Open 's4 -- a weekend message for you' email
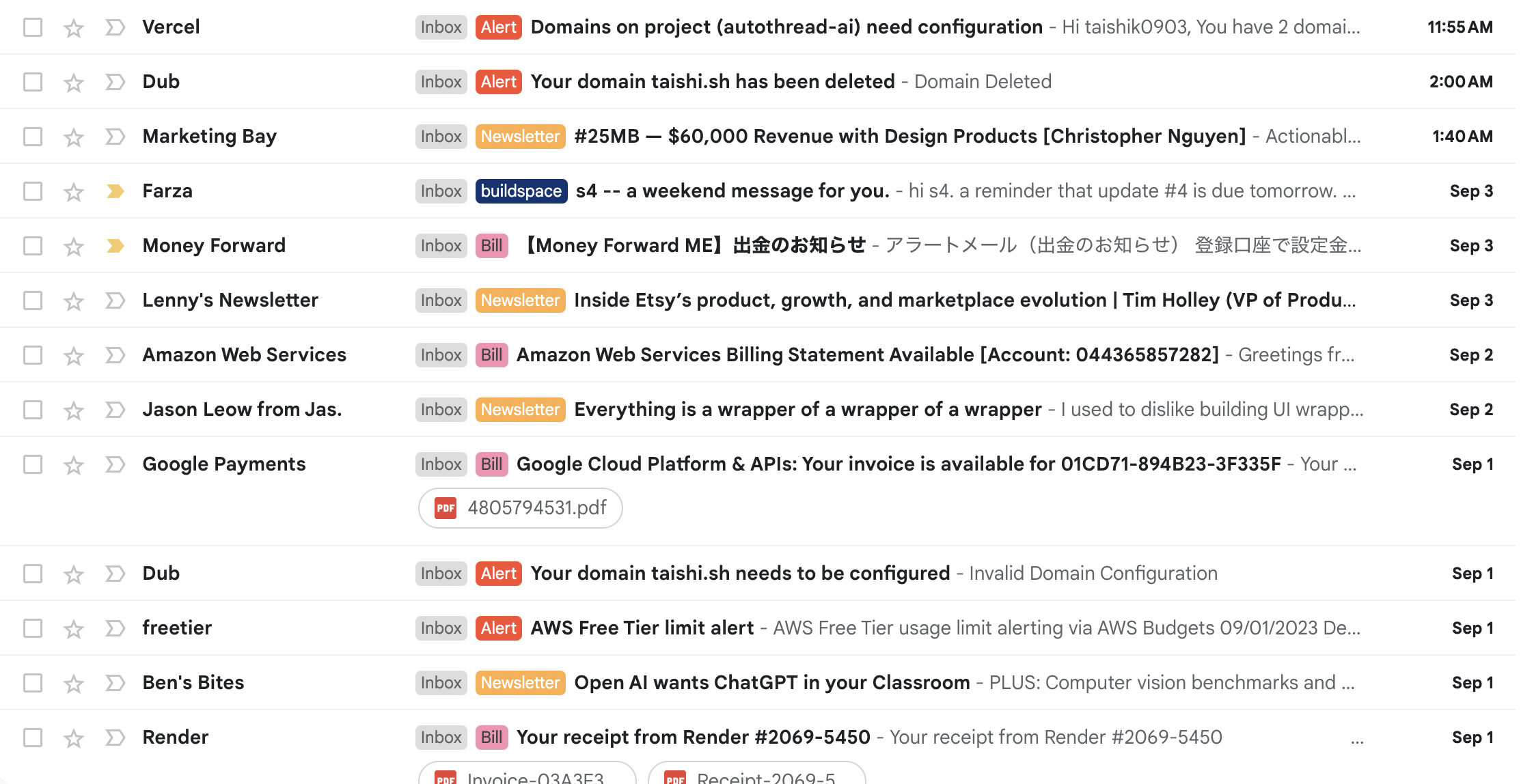1521x784 pixels. [x=732, y=191]
